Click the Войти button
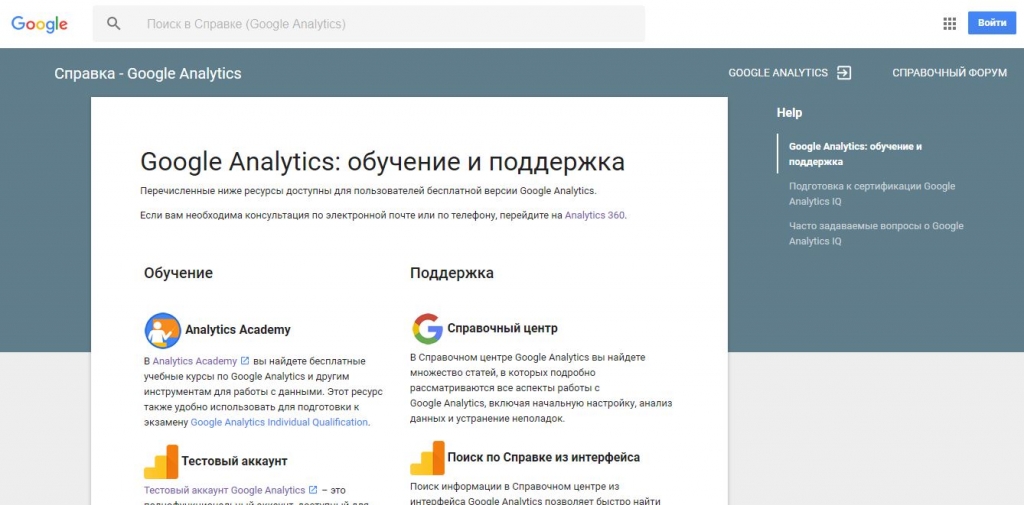Screen dimensions: 1024x505 tap(992, 23)
